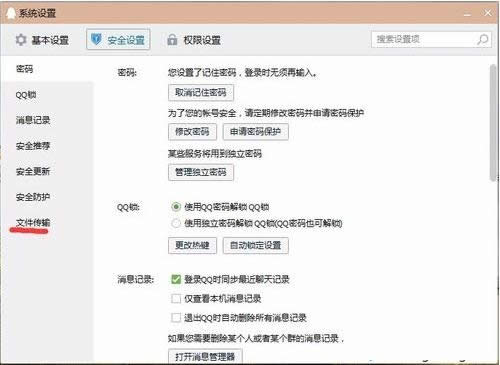500x365 pixels.
Task: Uncheck 登录QQ时同步最近聊天记录
Action: click(176, 279)
